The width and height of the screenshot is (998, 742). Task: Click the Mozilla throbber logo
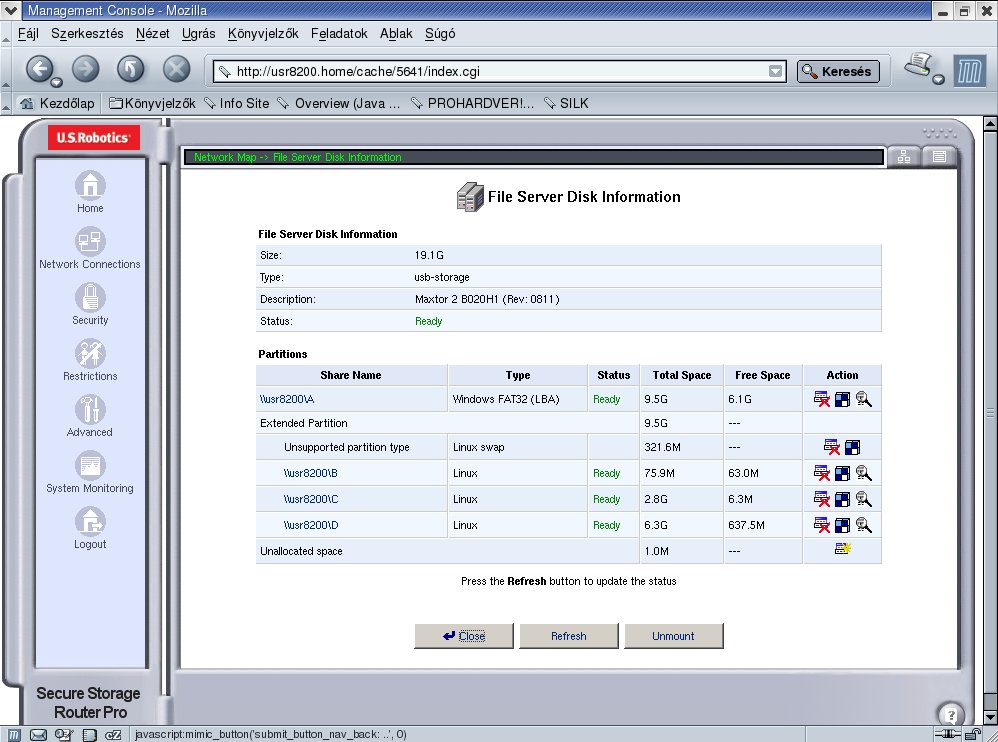tap(969, 71)
